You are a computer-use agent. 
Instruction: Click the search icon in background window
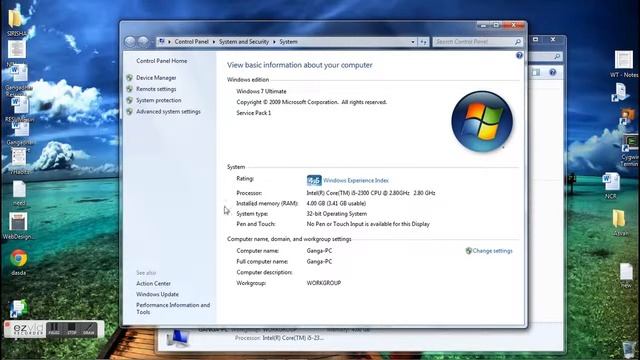point(557,57)
